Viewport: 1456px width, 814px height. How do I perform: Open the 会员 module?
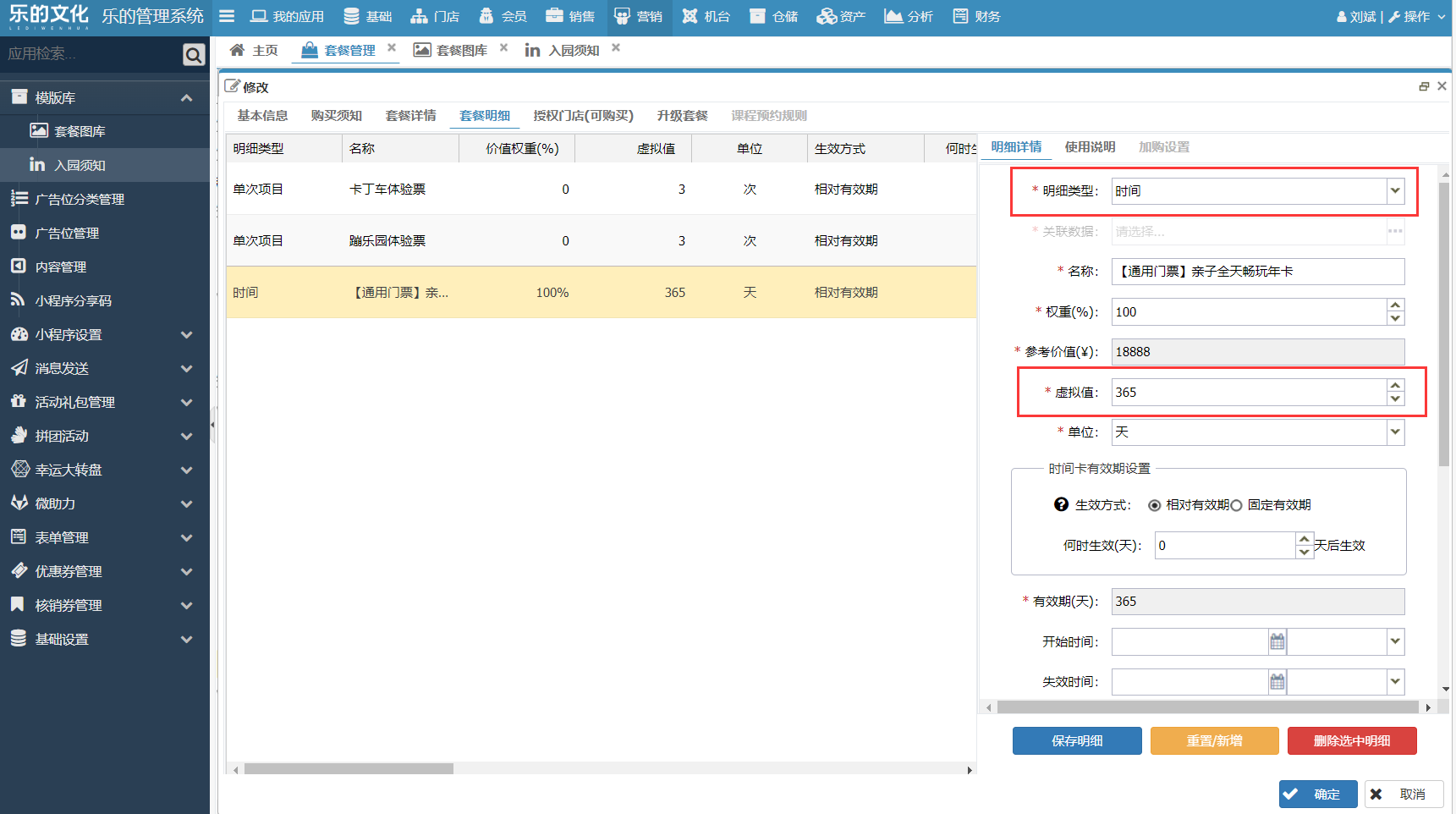pyautogui.click(x=503, y=16)
